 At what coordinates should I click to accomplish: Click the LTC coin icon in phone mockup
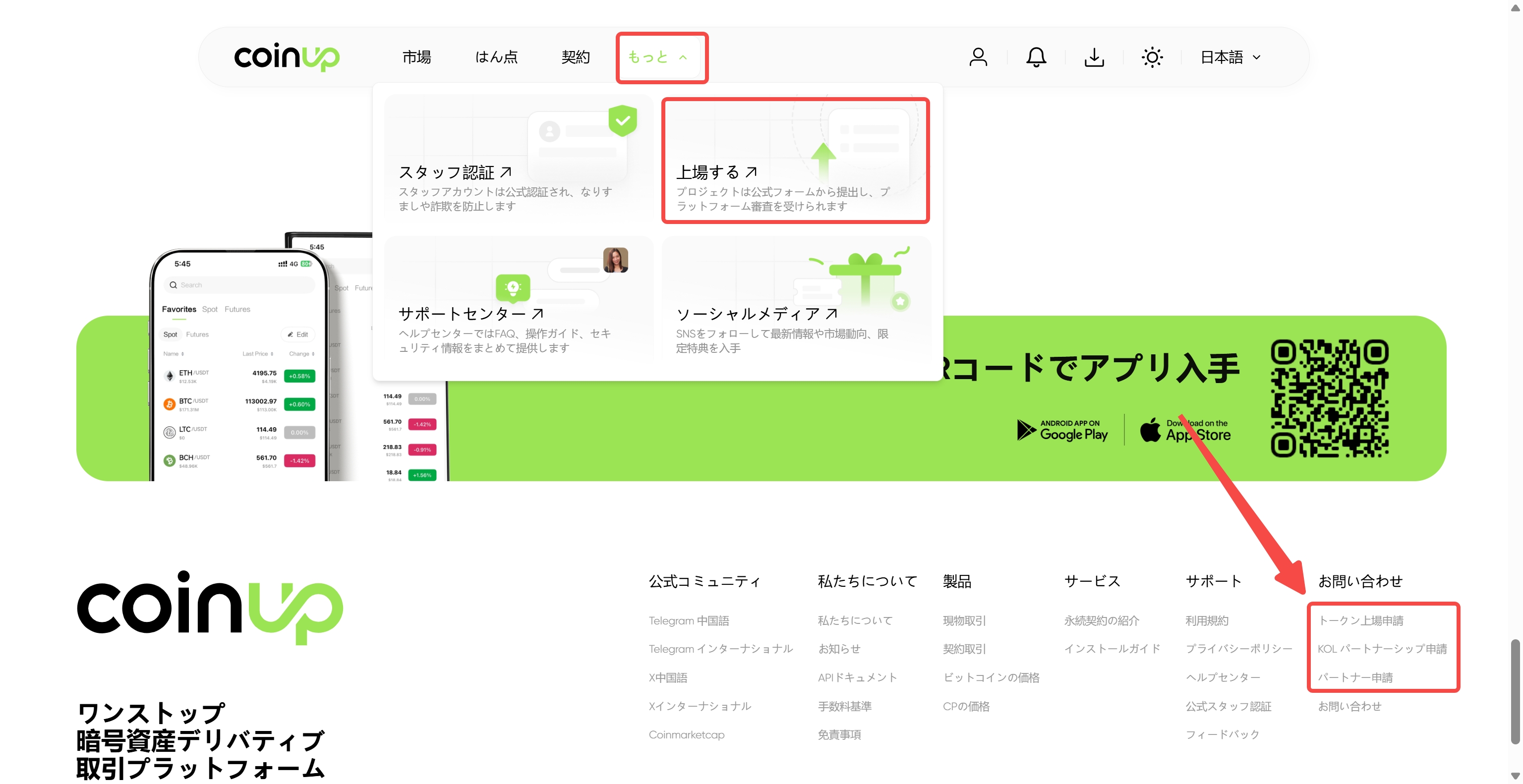[169, 433]
